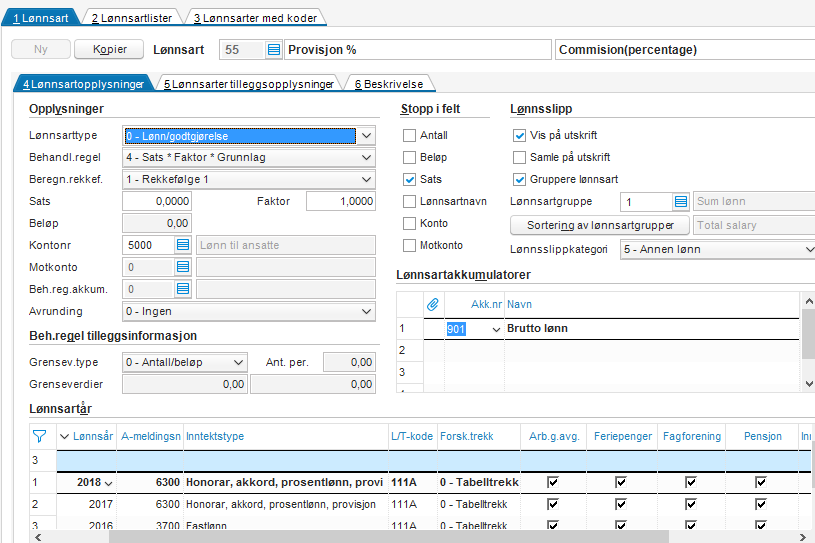Open the Beregn.rekkef. dropdown
The height and width of the screenshot is (543, 815).
pyautogui.click(x=366, y=179)
